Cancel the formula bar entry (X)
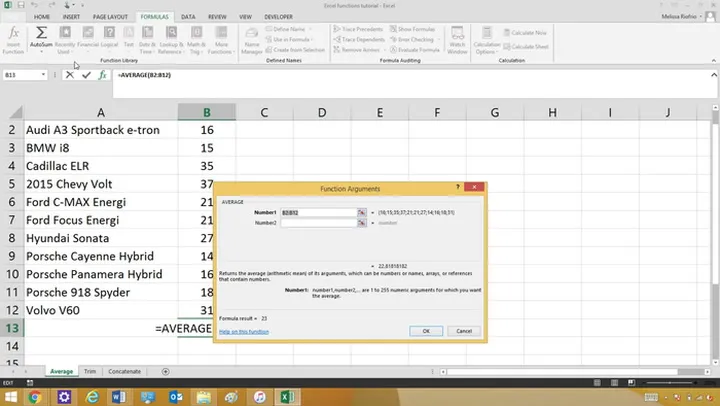The image size is (720, 406). (69, 75)
